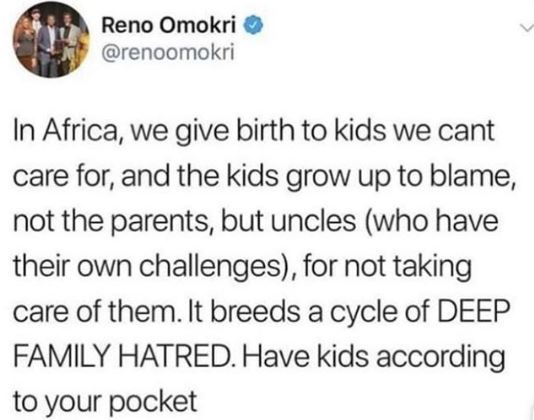
Task: Open the Reno Omokri display name link
Action: [x=169, y=25]
